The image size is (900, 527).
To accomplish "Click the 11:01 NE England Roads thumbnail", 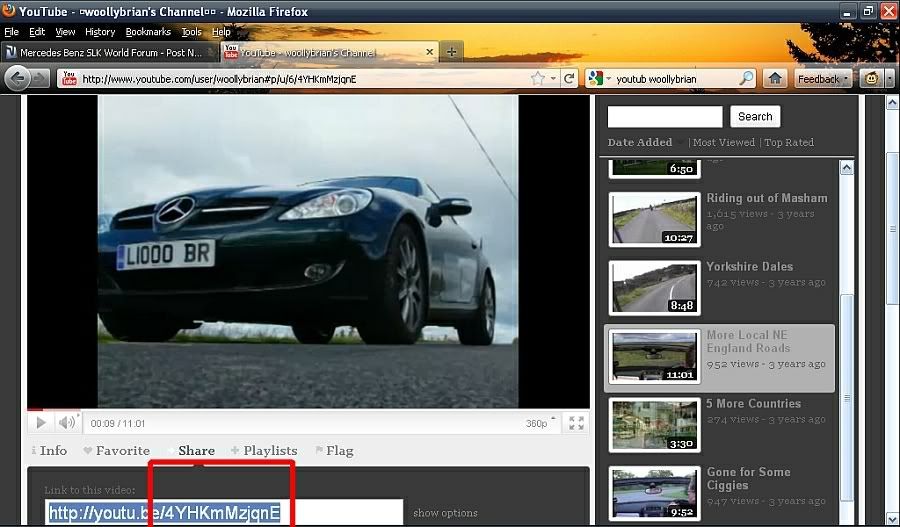I will click(x=654, y=356).
